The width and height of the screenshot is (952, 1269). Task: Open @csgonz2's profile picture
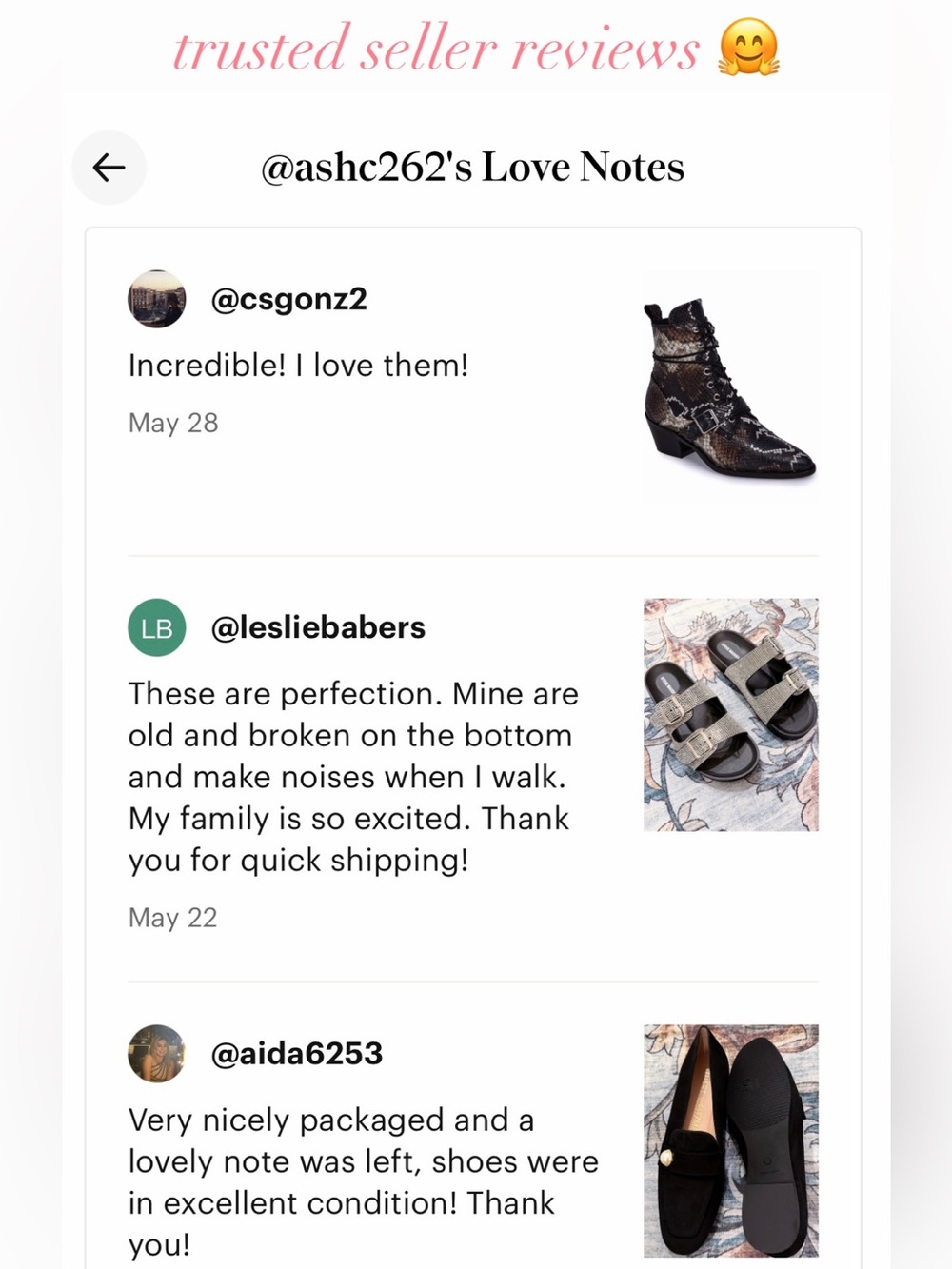pyautogui.click(x=156, y=299)
